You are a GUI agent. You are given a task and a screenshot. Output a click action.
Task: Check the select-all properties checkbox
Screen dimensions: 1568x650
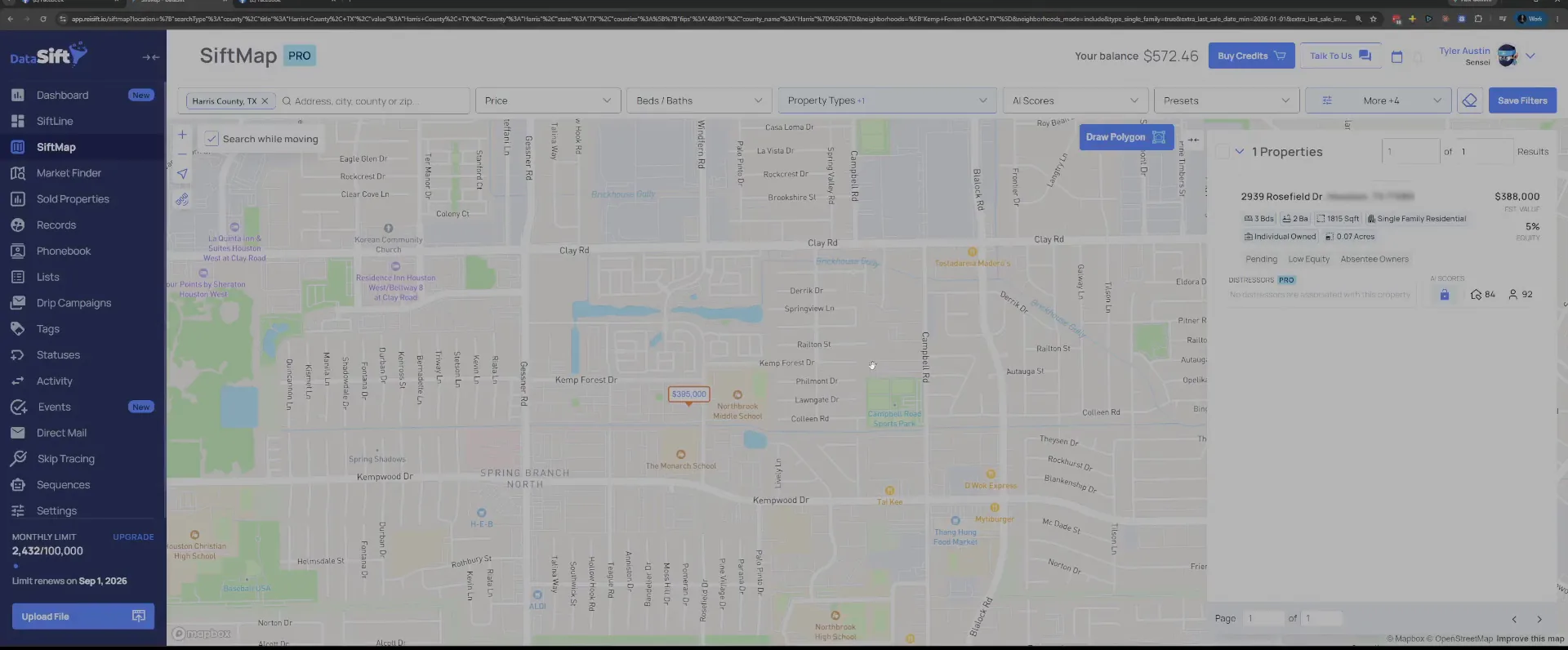coord(1223,152)
